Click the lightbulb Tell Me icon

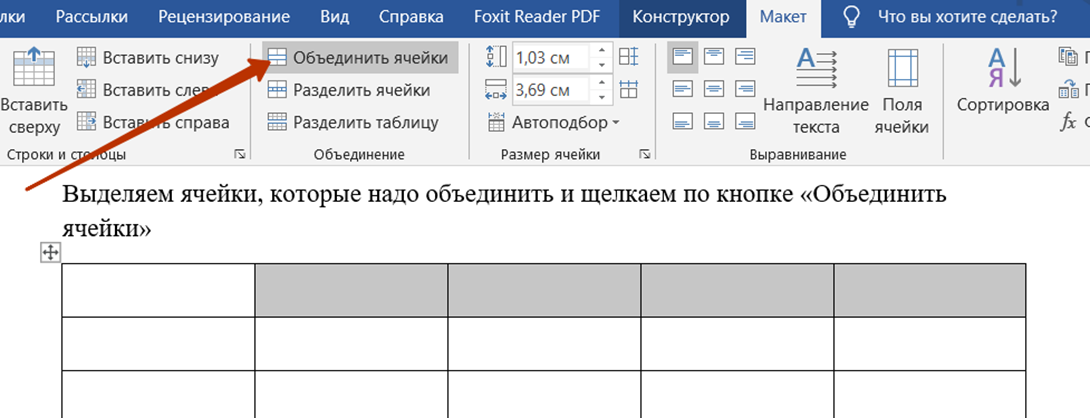point(850,17)
